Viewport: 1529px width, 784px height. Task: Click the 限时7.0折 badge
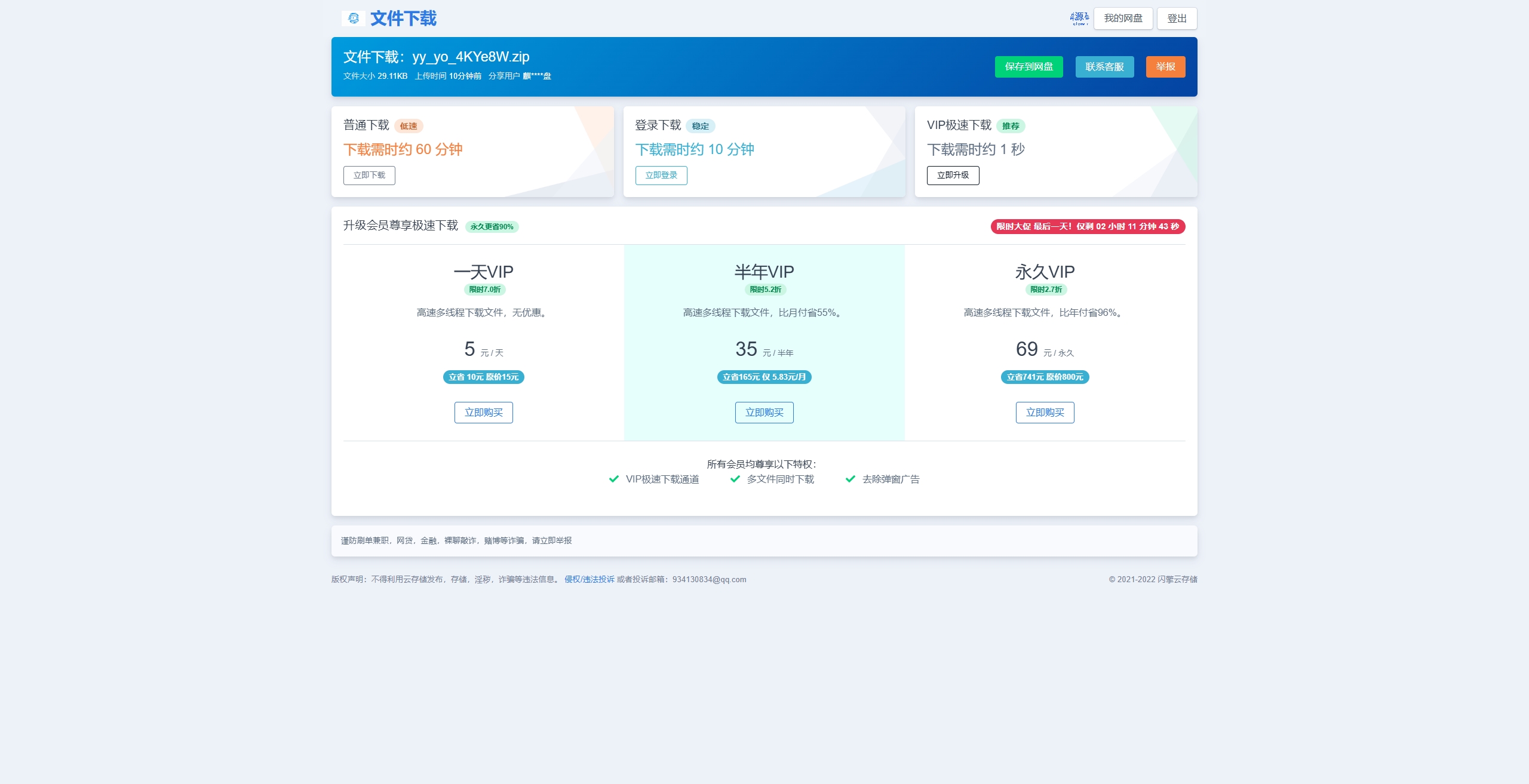point(484,290)
